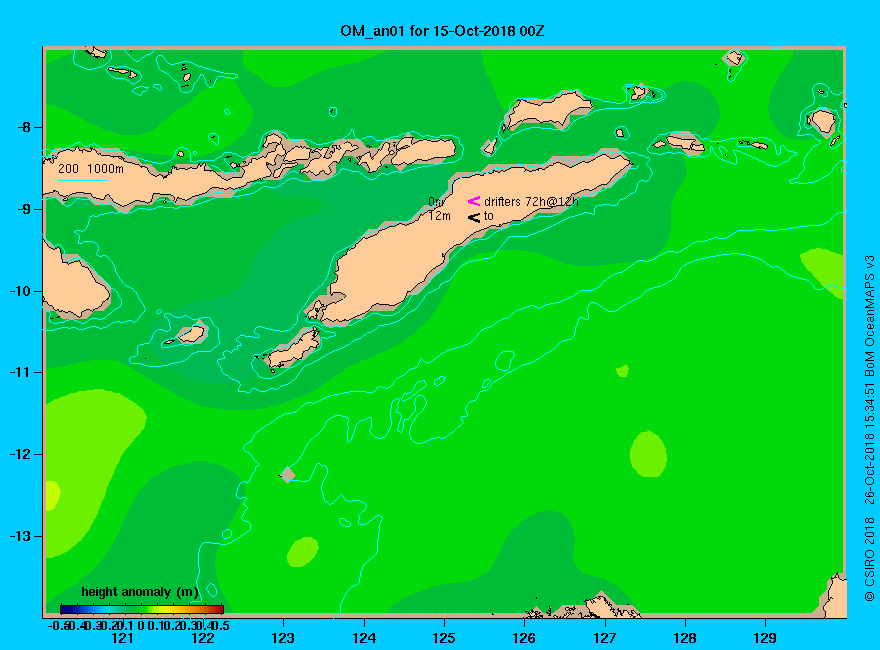Click the CSIRO copyright text on right edge
This screenshot has width=880, height=650.
pyautogui.click(x=869, y=428)
